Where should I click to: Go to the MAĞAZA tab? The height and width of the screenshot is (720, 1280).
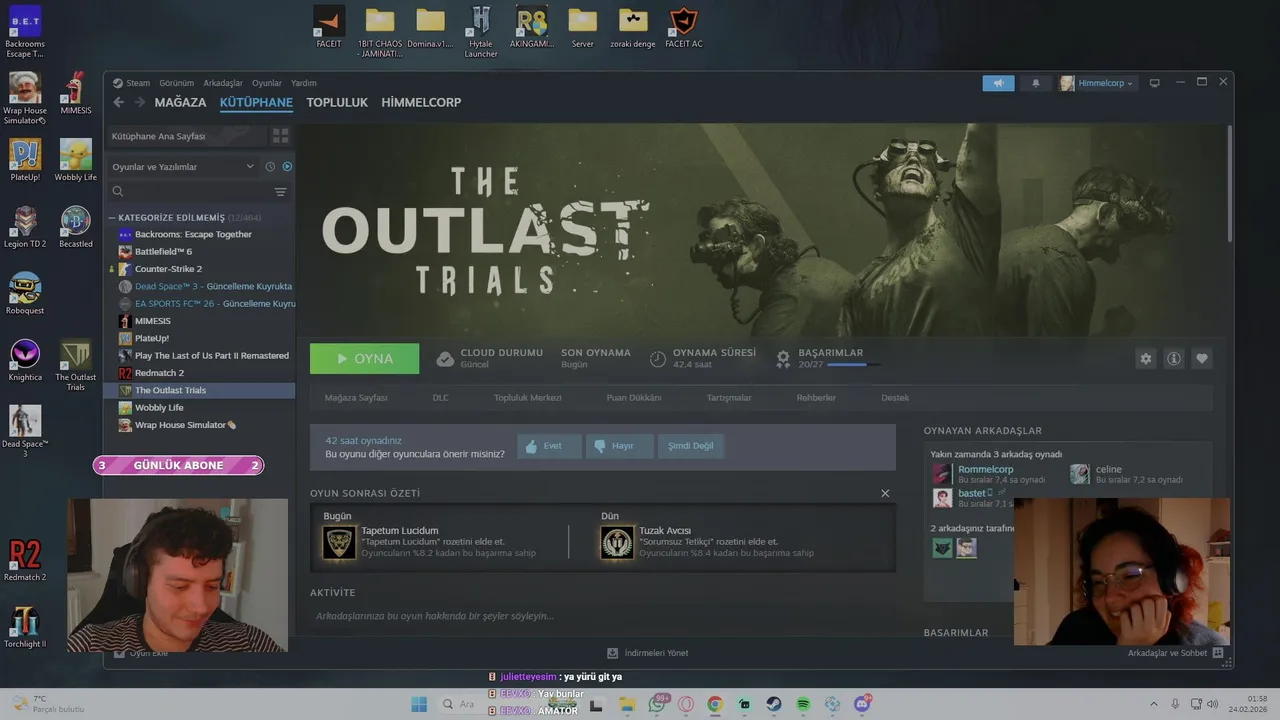tap(180, 102)
